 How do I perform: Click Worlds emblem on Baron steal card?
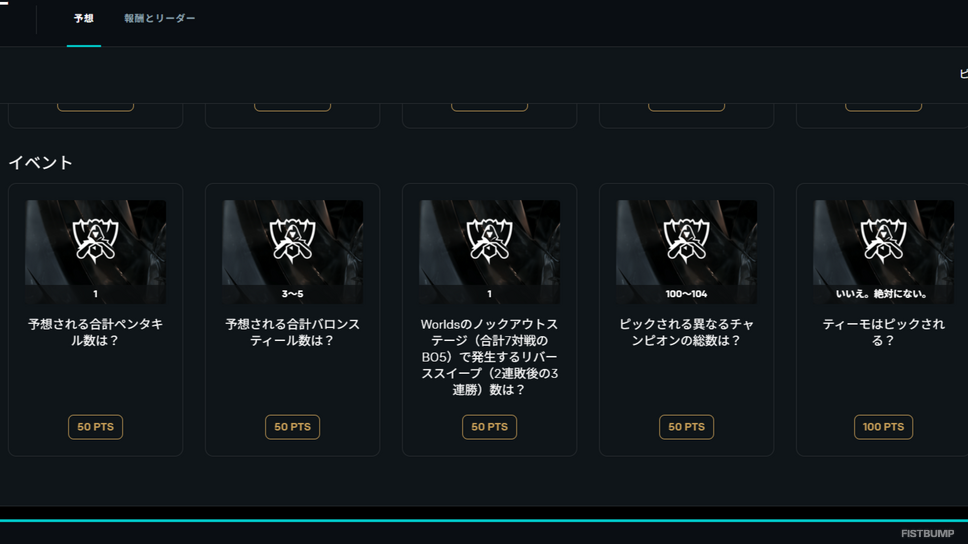click(292, 240)
